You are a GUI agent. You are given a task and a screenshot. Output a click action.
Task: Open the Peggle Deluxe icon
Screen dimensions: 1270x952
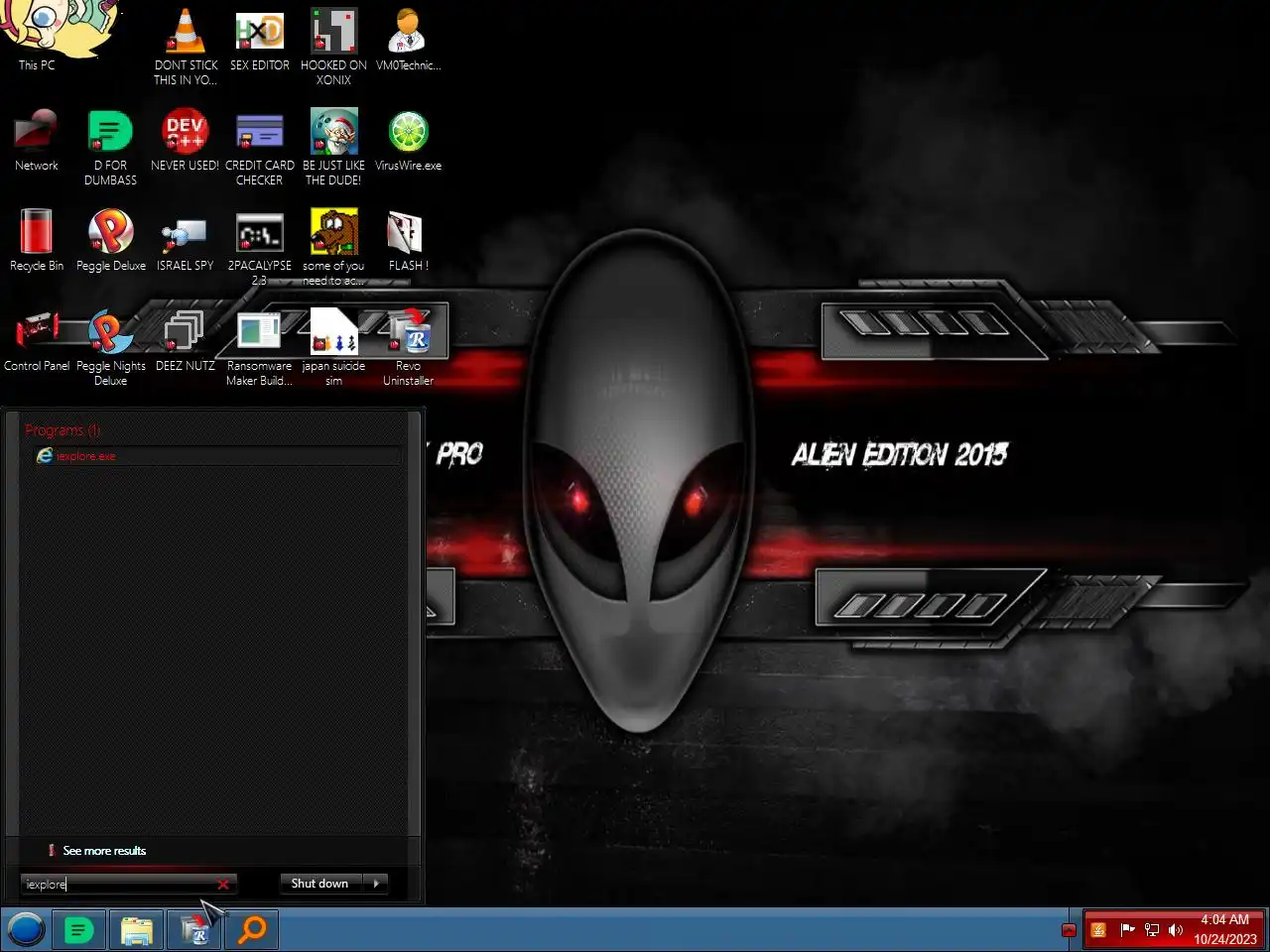click(110, 240)
